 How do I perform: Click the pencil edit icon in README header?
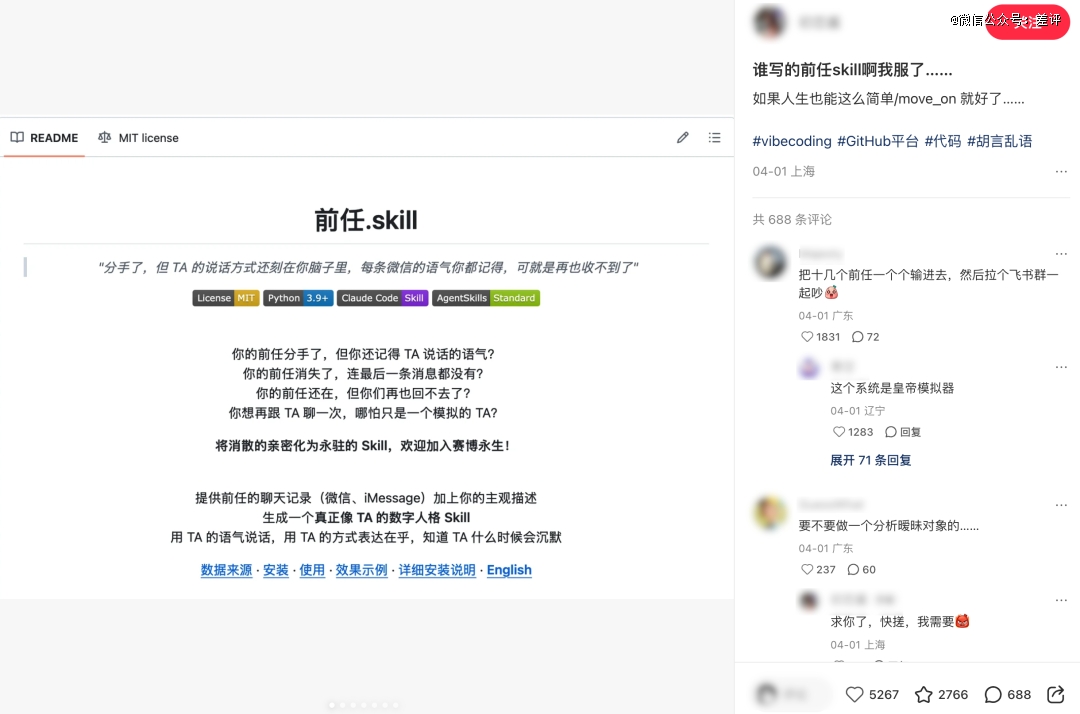pos(683,138)
